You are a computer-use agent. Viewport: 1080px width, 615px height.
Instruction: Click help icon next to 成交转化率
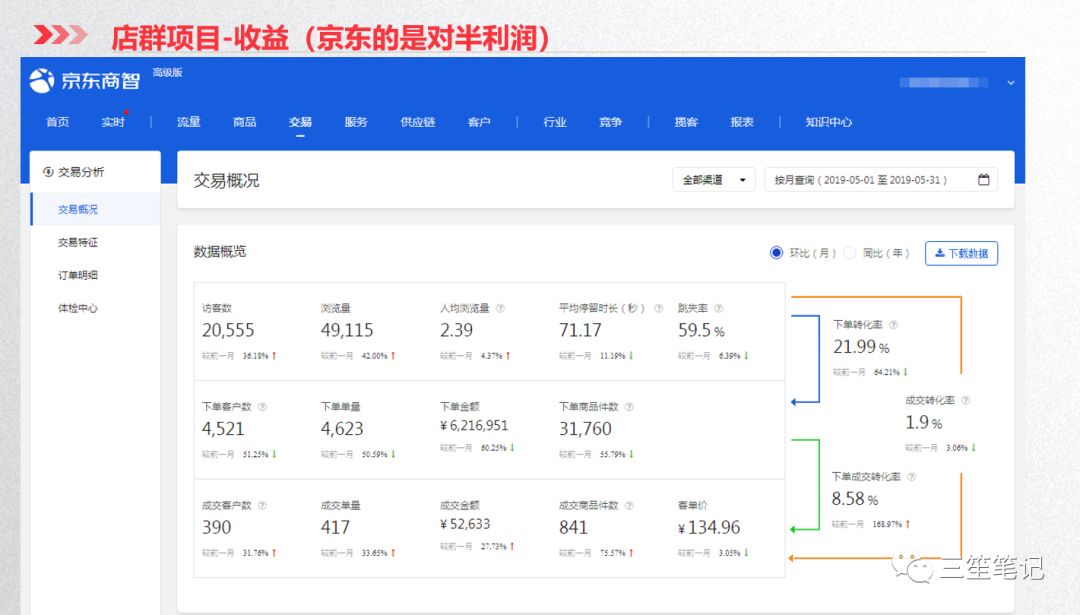pos(966,400)
